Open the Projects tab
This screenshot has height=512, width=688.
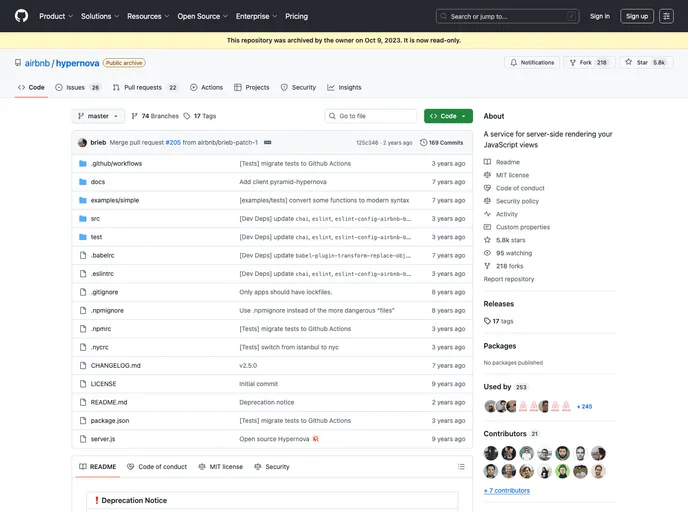point(252,88)
